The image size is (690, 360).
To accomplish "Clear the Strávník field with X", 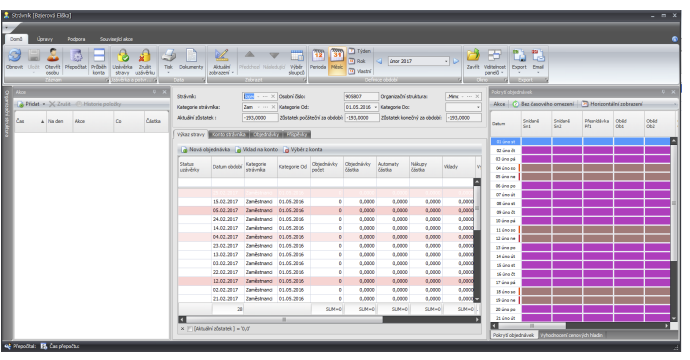I will [273, 96].
